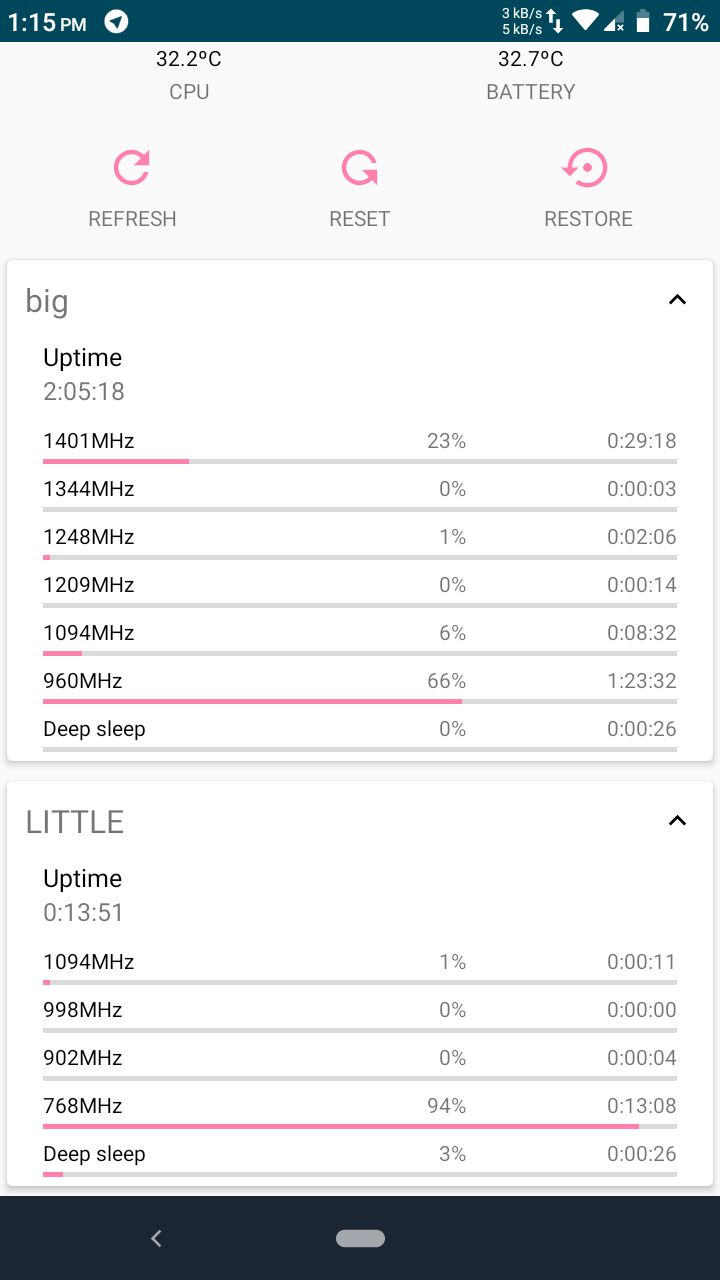Viewport: 720px width, 1280px height.
Task: Tap the CPU temperature reading
Action: pos(189,59)
